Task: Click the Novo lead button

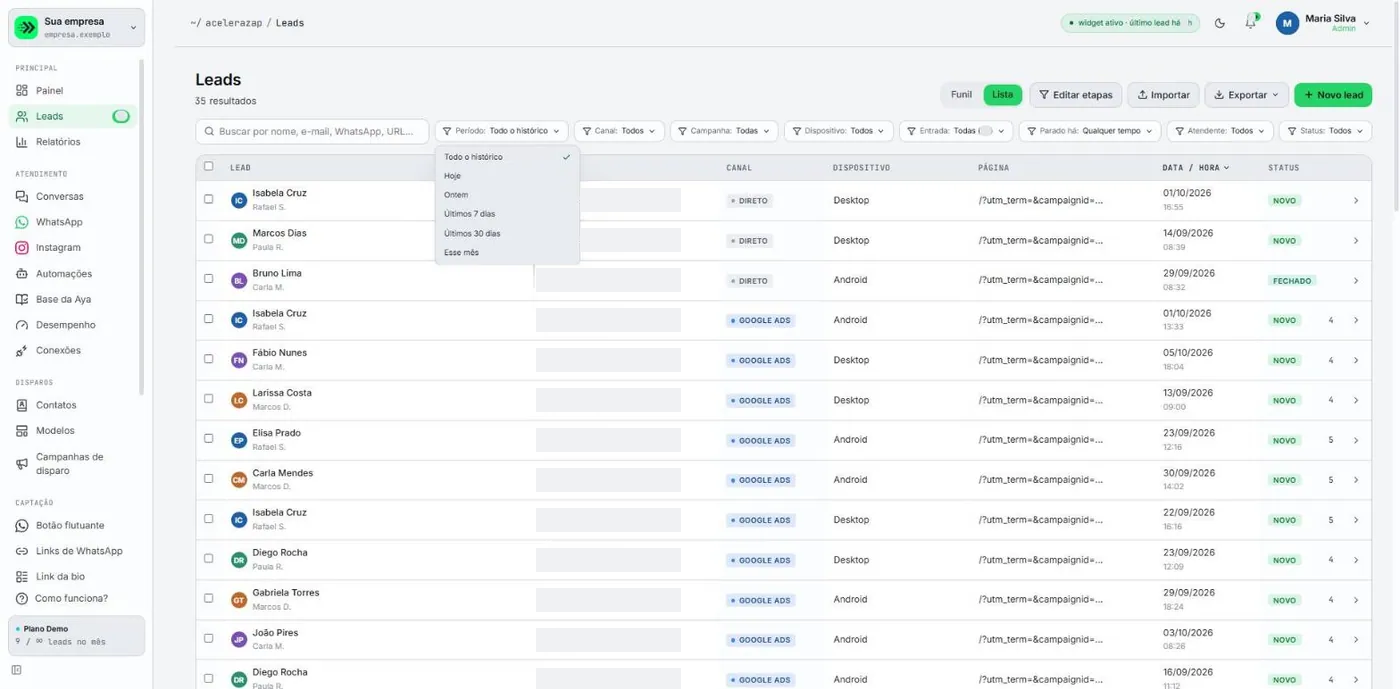Action: (x=1333, y=95)
